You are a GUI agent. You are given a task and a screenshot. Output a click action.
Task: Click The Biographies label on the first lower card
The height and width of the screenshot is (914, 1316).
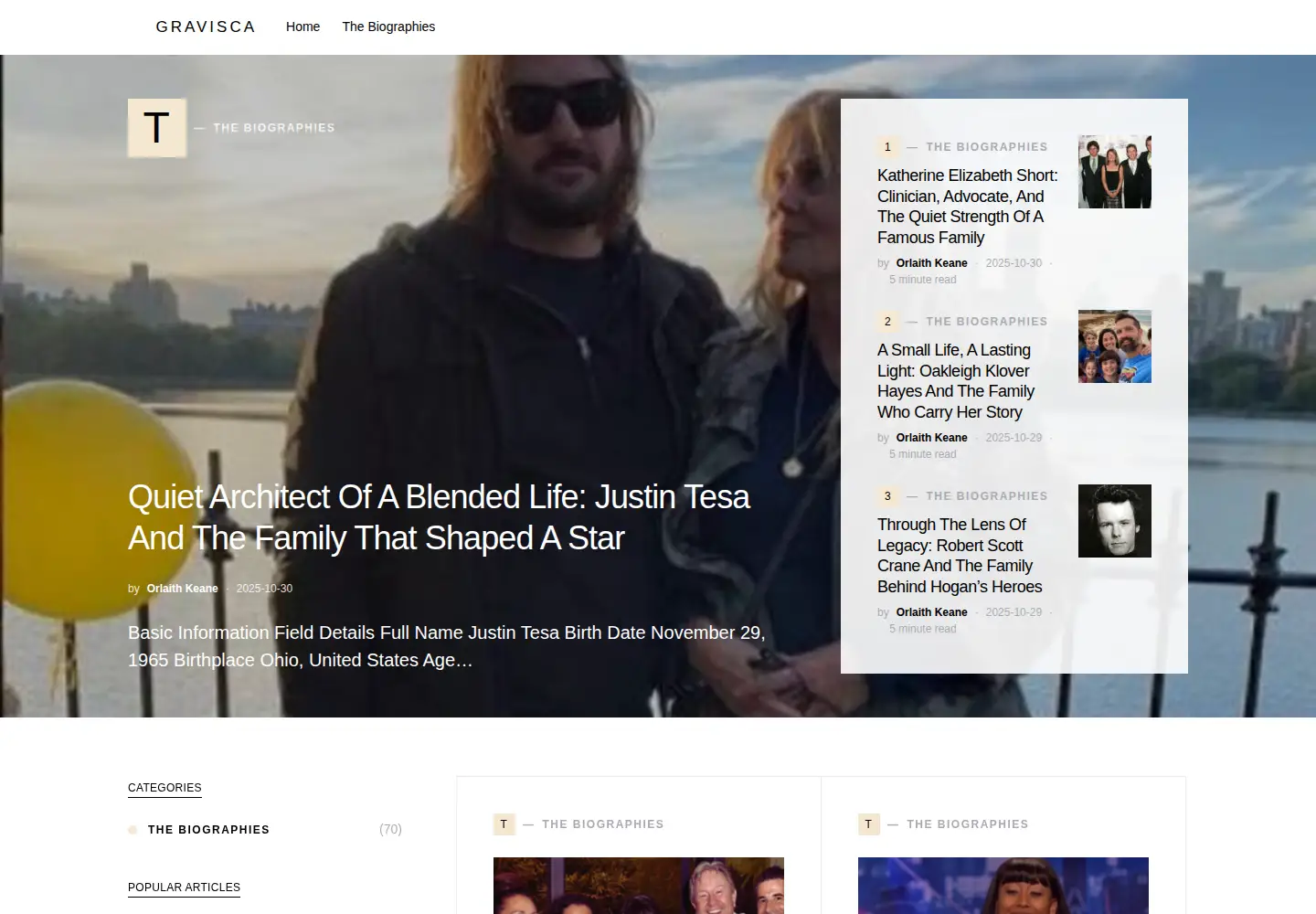tap(602, 824)
